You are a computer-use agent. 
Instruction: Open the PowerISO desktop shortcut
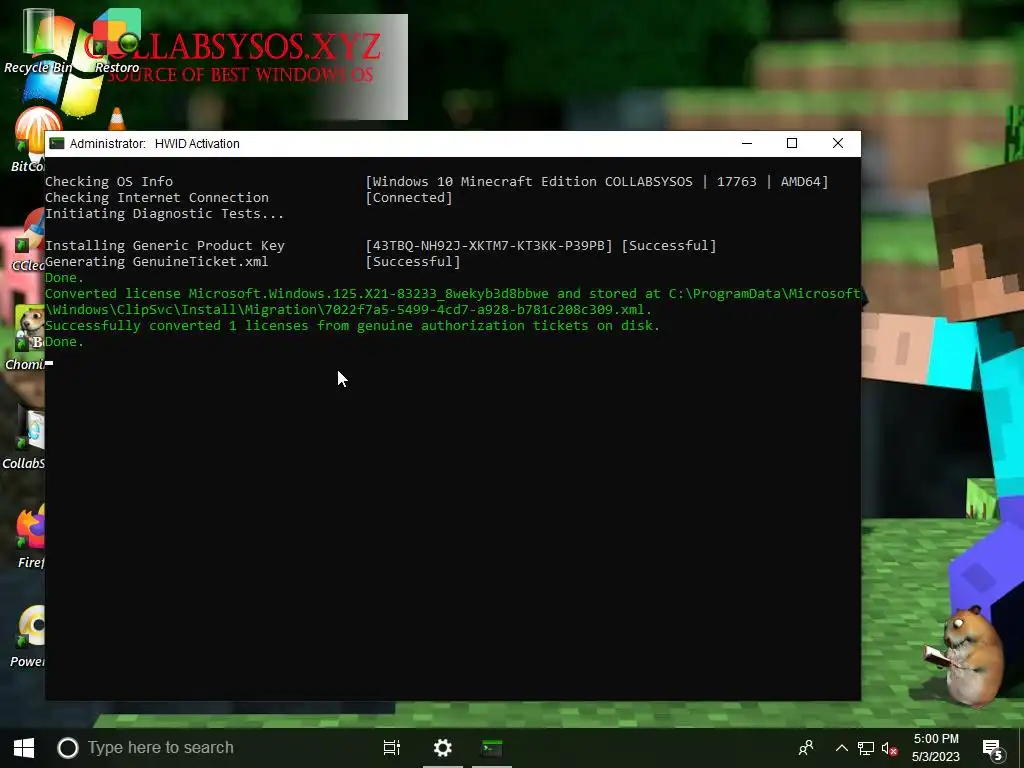pos(27,635)
